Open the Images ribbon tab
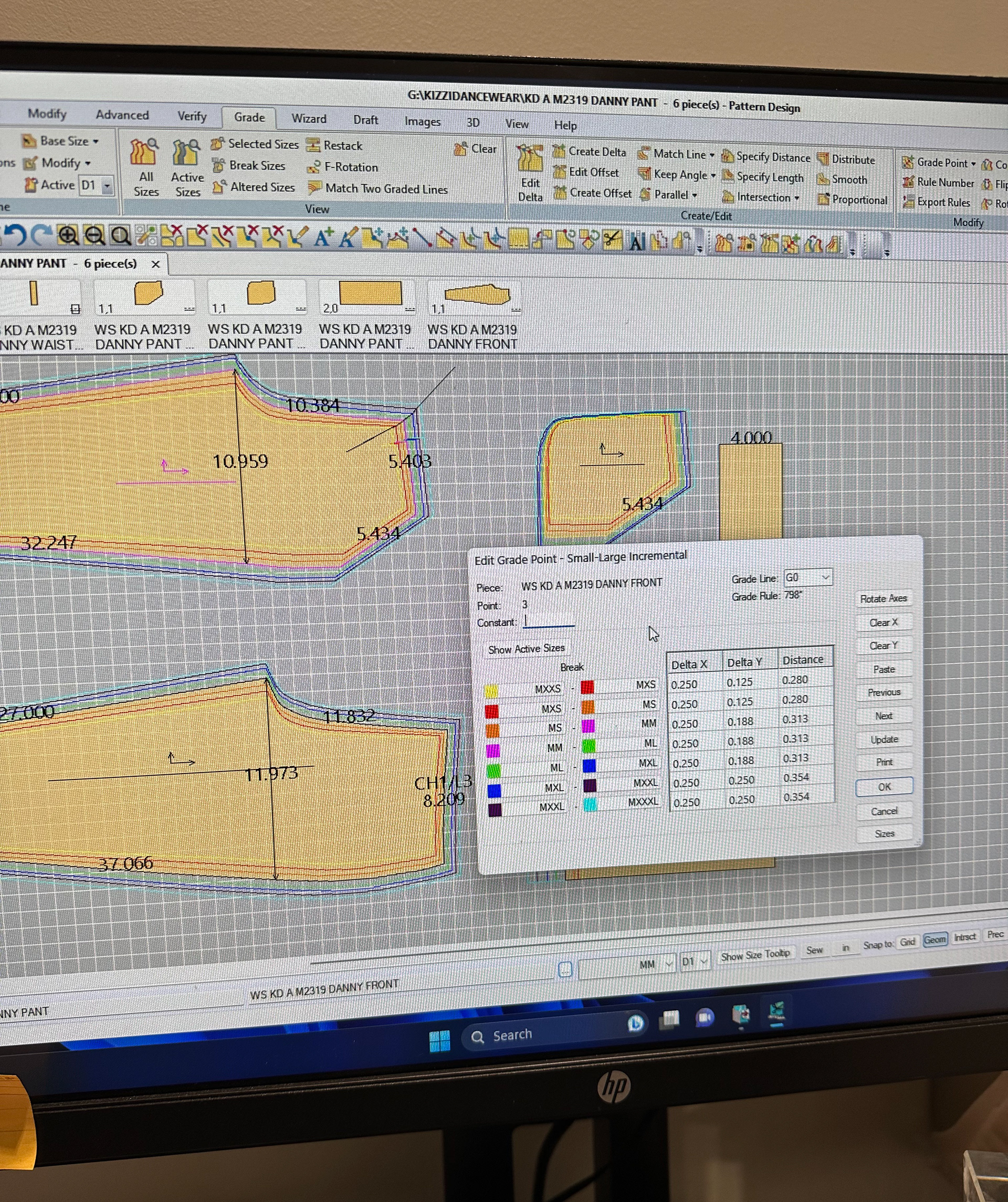Viewport: 1008px width, 1202px height. click(x=423, y=121)
